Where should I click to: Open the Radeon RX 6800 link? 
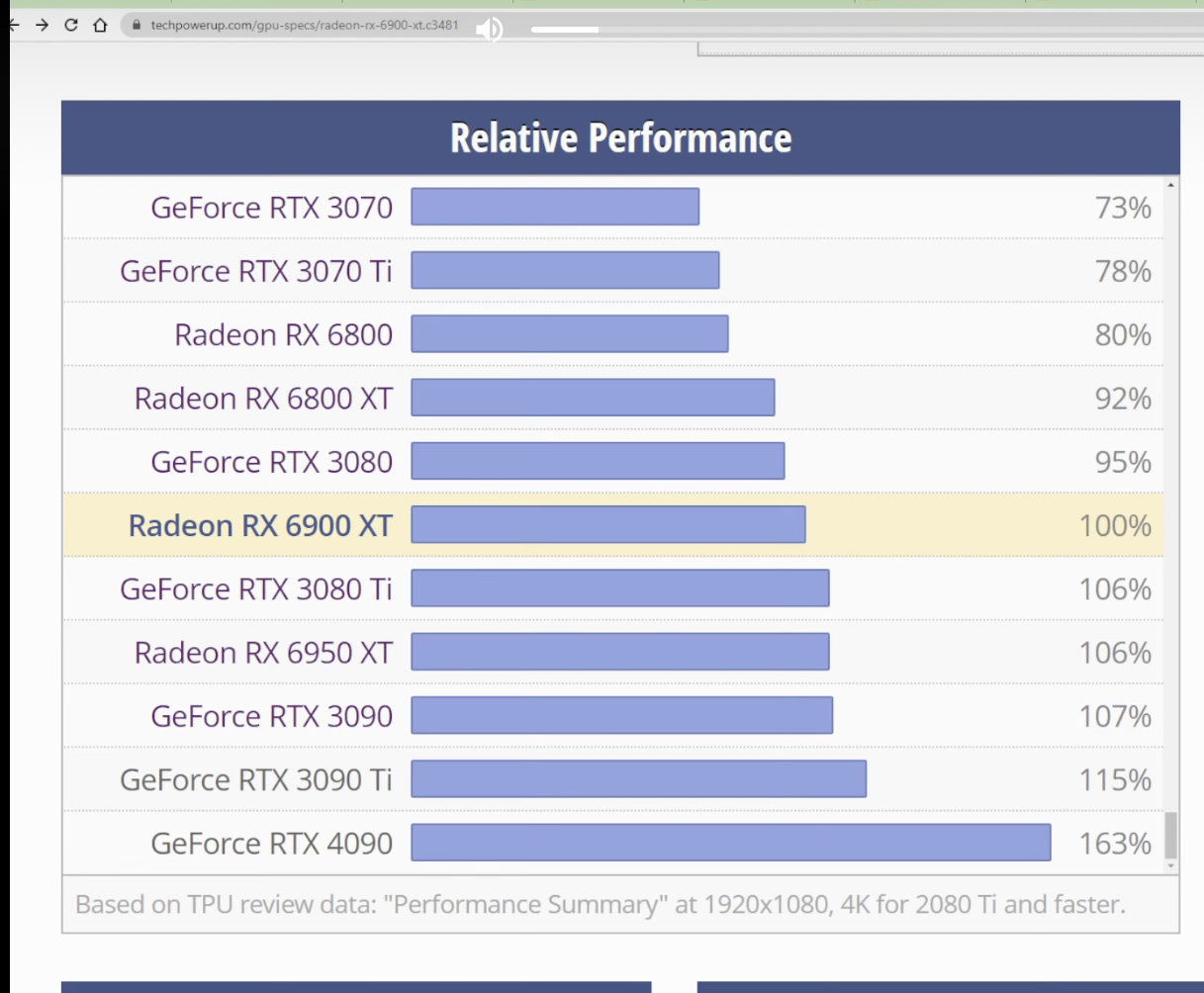tap(283, 334)
